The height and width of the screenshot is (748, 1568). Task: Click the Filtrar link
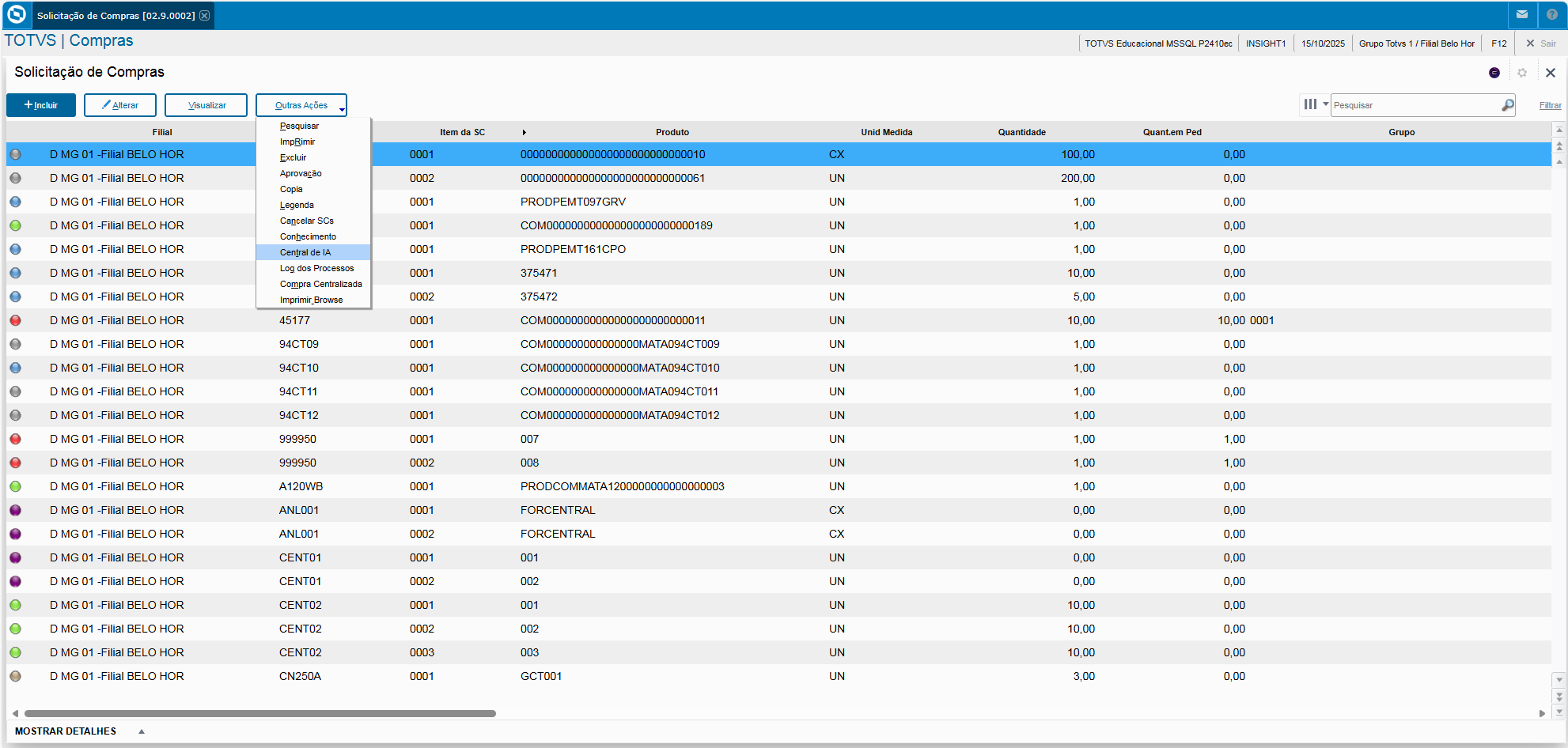tap(1550, 105)
